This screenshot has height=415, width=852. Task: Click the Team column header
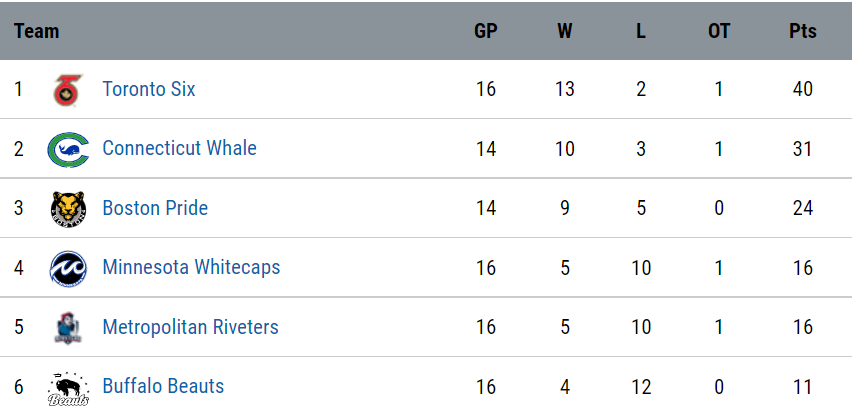(x=36, y=32)
